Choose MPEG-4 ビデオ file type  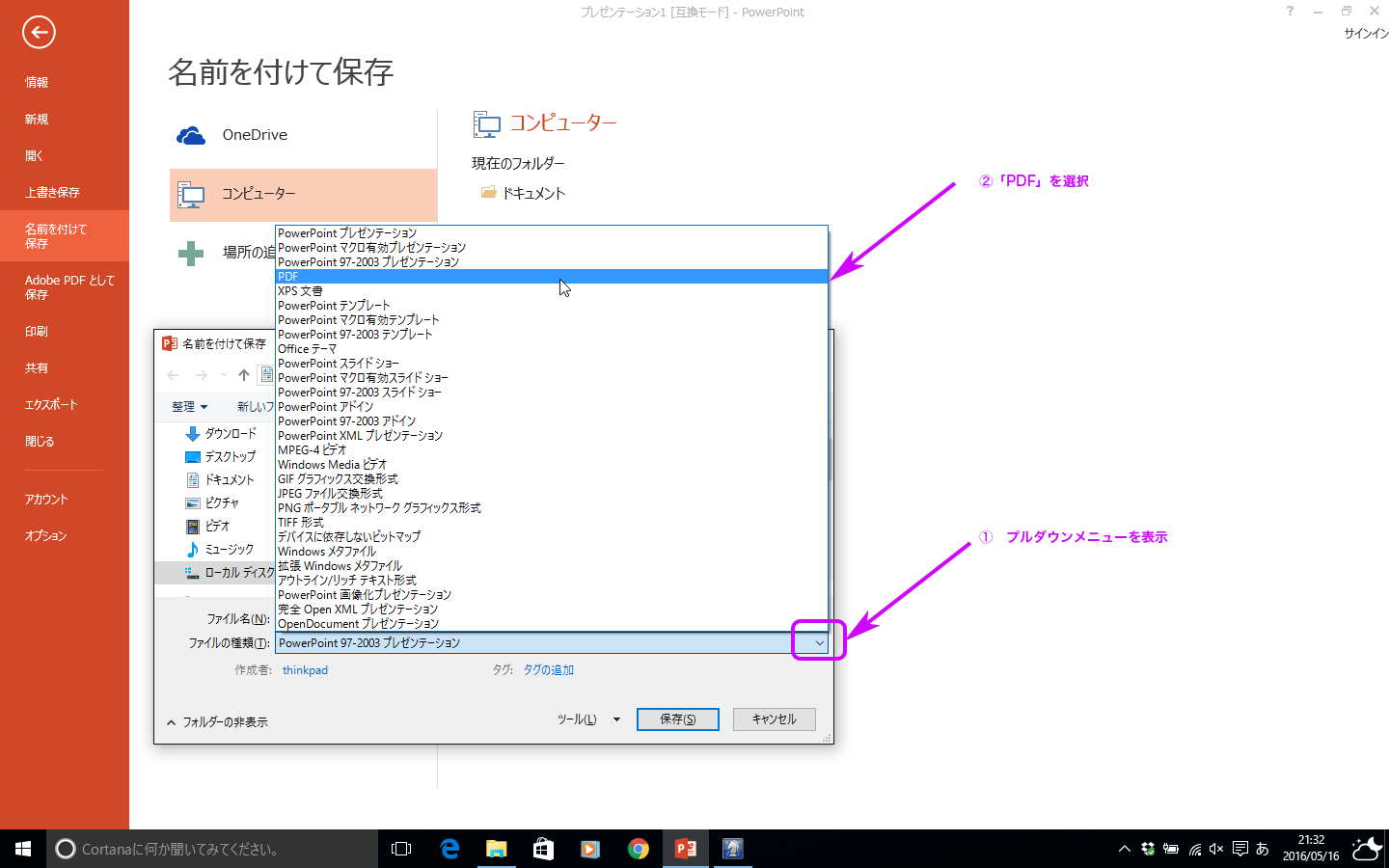552,450
